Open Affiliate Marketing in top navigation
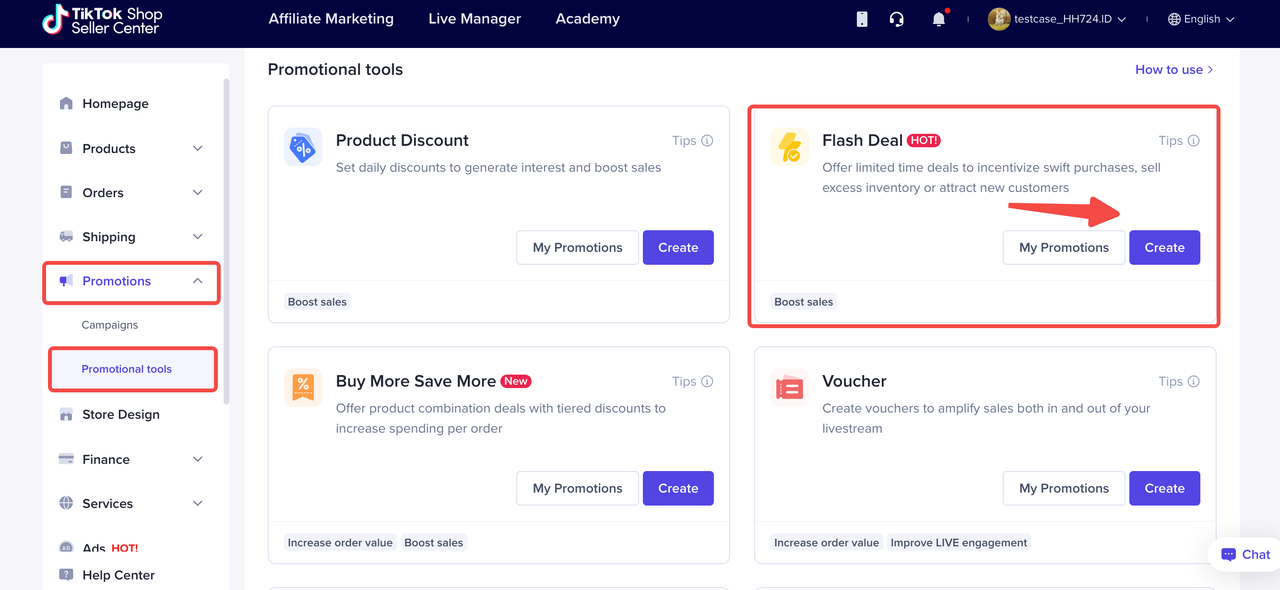This screenshot has width=1280, height=590. (331, 19)
